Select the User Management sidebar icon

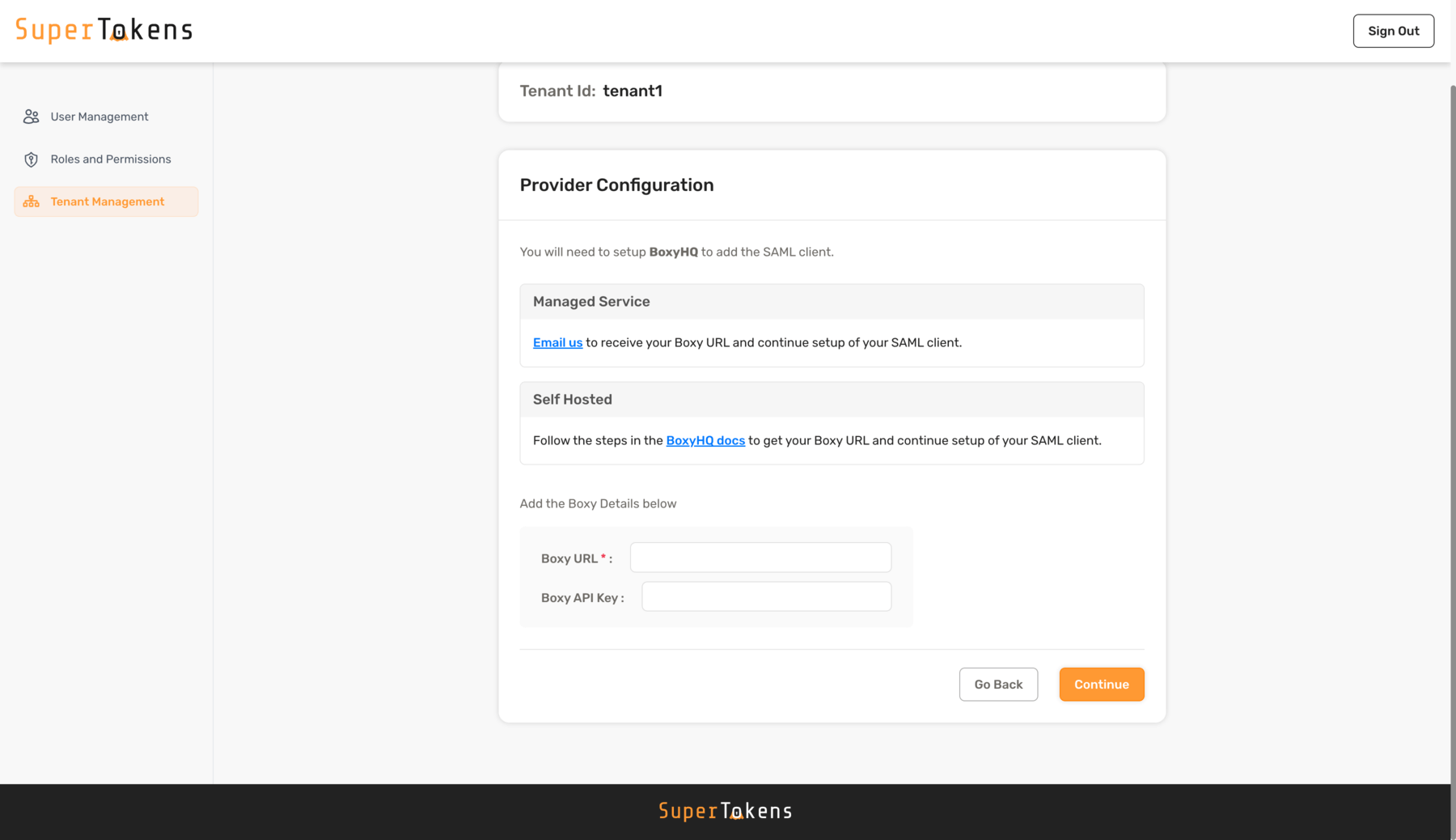[x=31, y=117]
